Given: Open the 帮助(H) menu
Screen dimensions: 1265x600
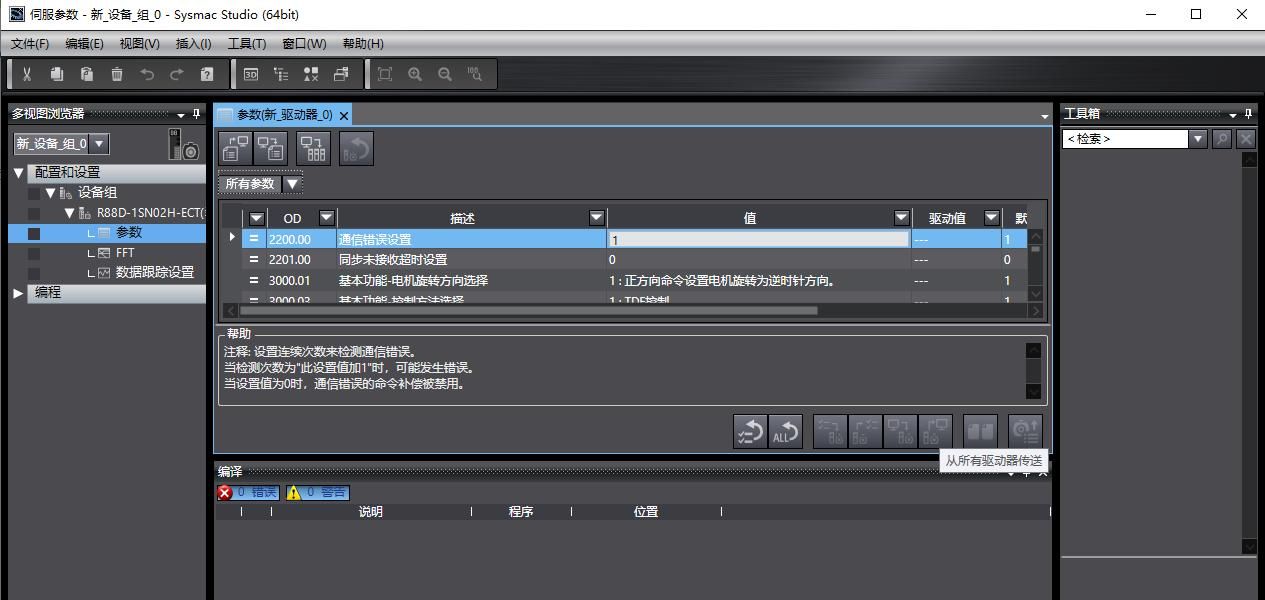Looking at the screenshot, I should click(x=363, y=44).
